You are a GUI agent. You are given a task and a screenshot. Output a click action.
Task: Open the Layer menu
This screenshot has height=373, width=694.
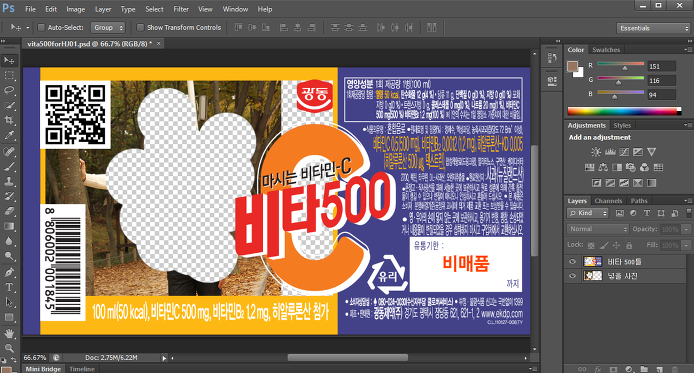[103, 9]
